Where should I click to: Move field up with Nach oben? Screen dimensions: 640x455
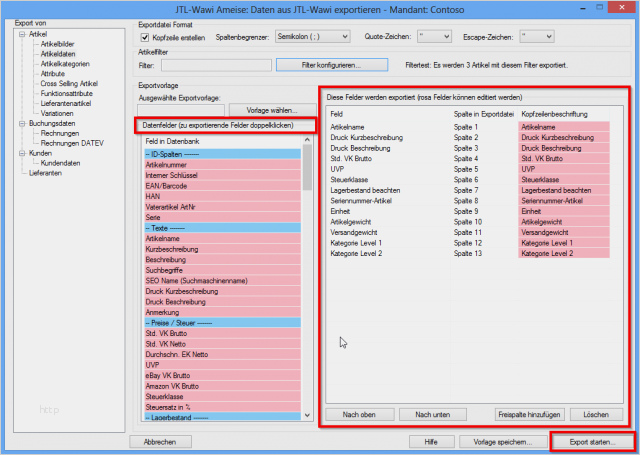357,414
